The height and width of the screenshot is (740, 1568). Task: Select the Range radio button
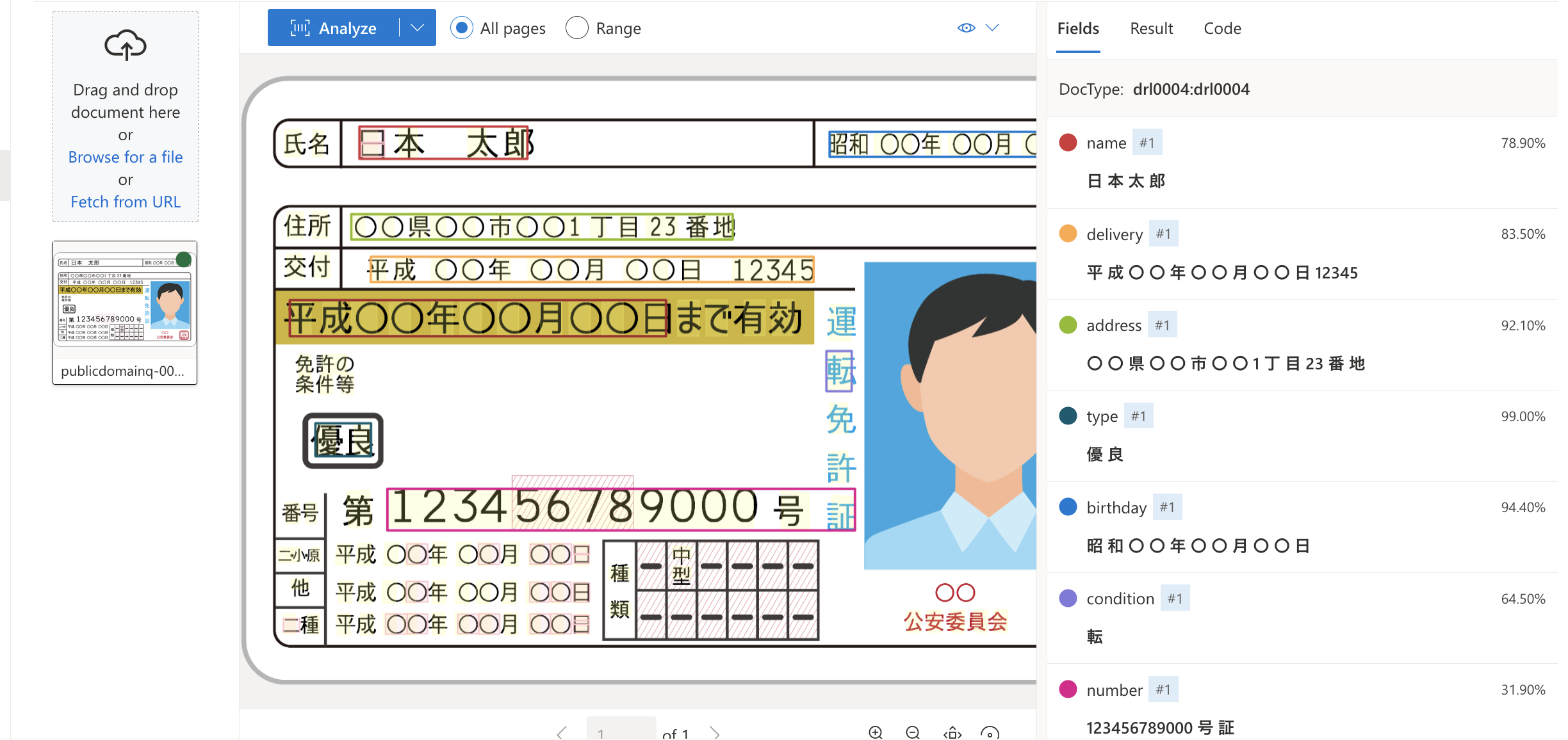576,28
